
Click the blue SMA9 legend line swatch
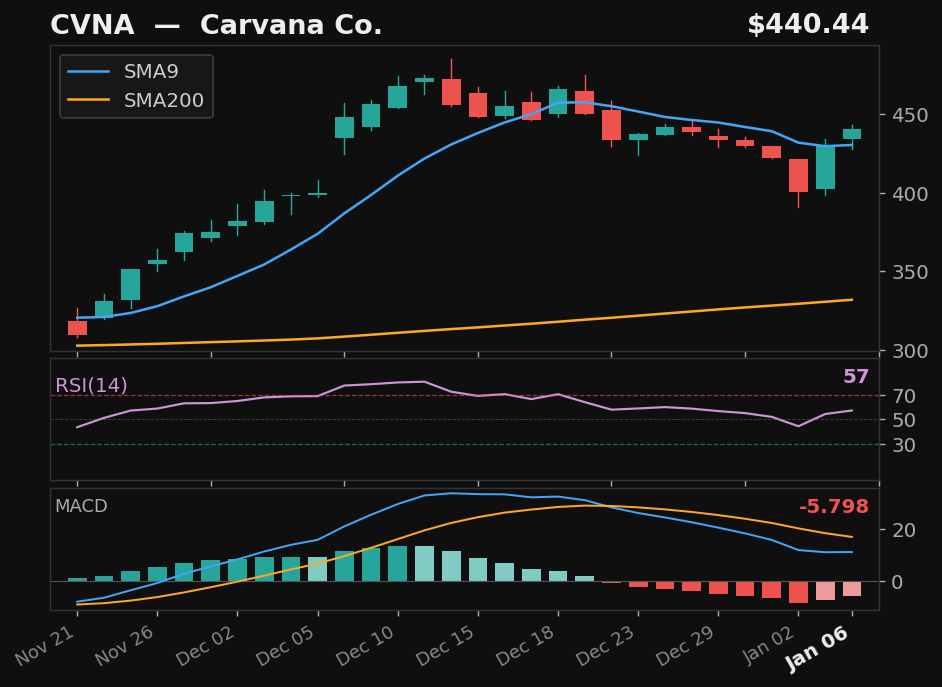89,72
